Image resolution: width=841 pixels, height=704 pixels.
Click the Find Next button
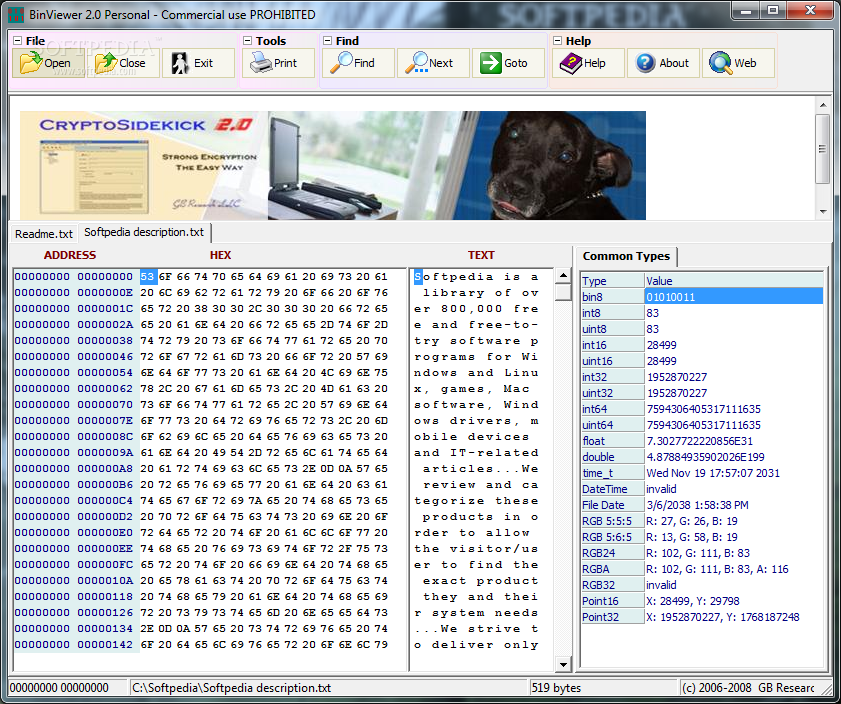point(433,63)
